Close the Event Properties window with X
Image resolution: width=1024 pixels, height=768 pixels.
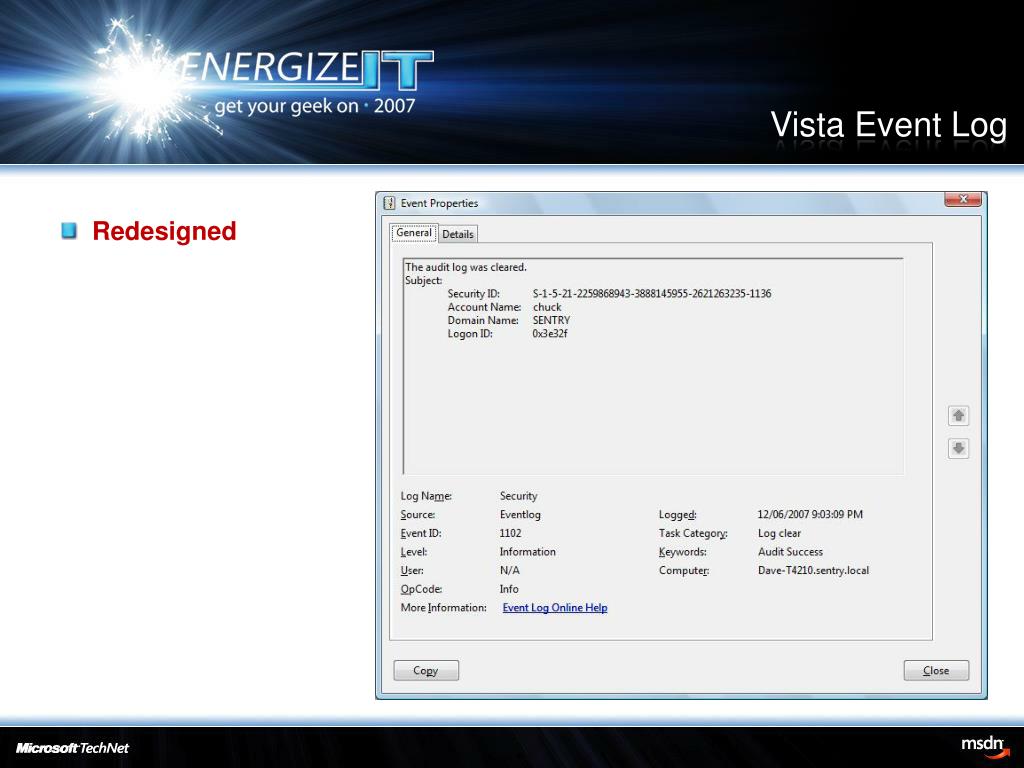click(x=963, y=199)
